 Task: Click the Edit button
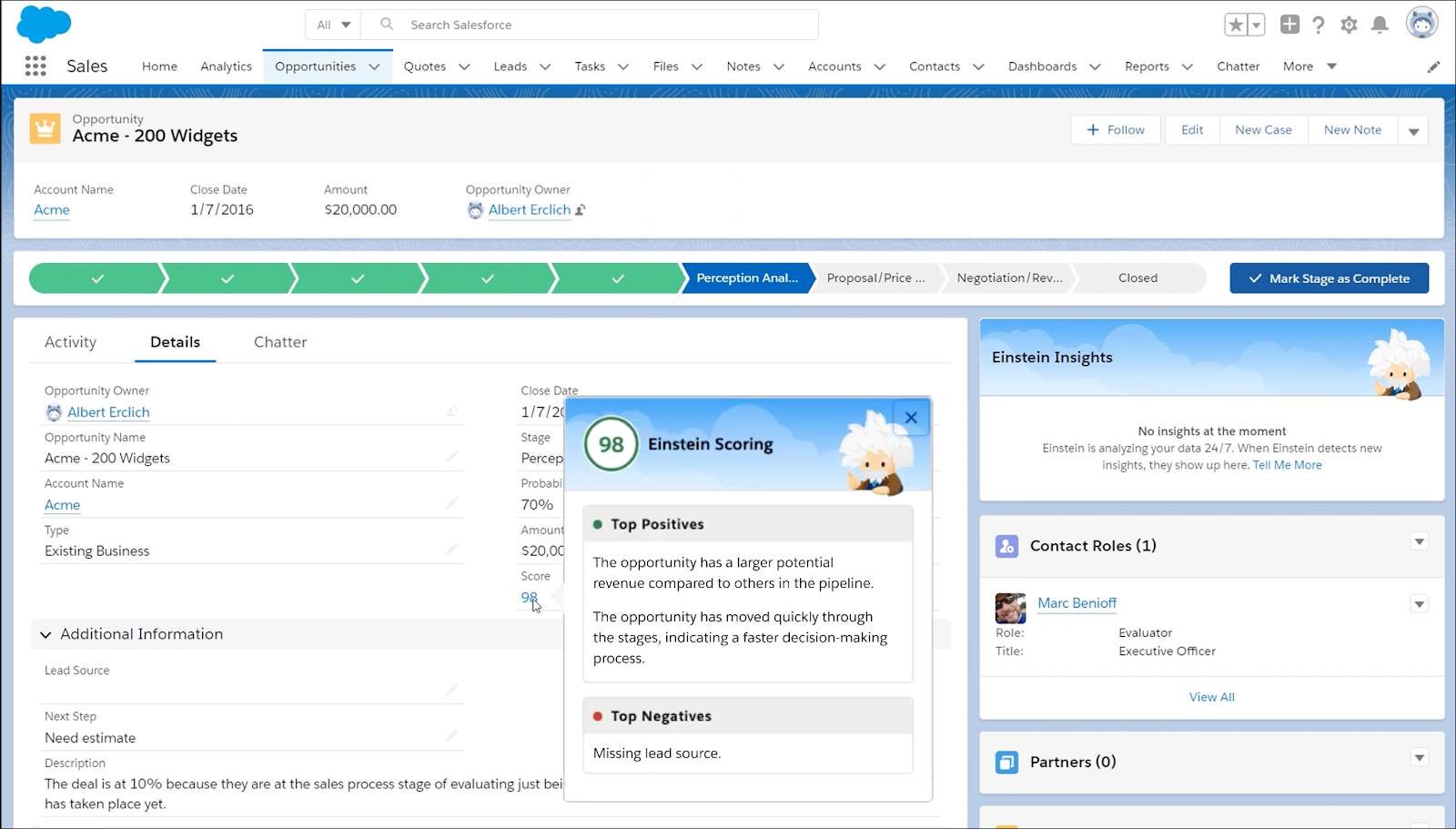[1192, 130]
